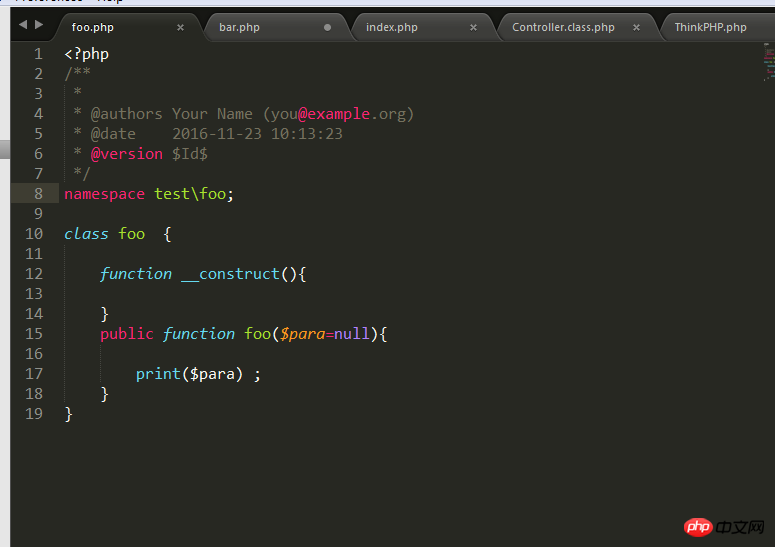Open the index.php tab

[391, 27]
